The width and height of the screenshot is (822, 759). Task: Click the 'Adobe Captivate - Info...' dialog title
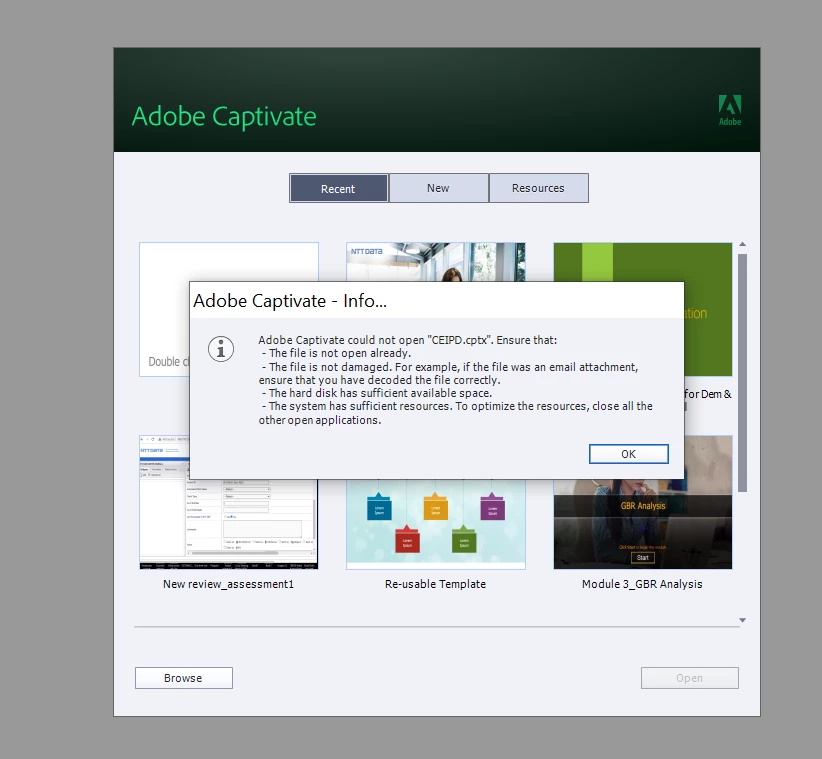(290, 301)
